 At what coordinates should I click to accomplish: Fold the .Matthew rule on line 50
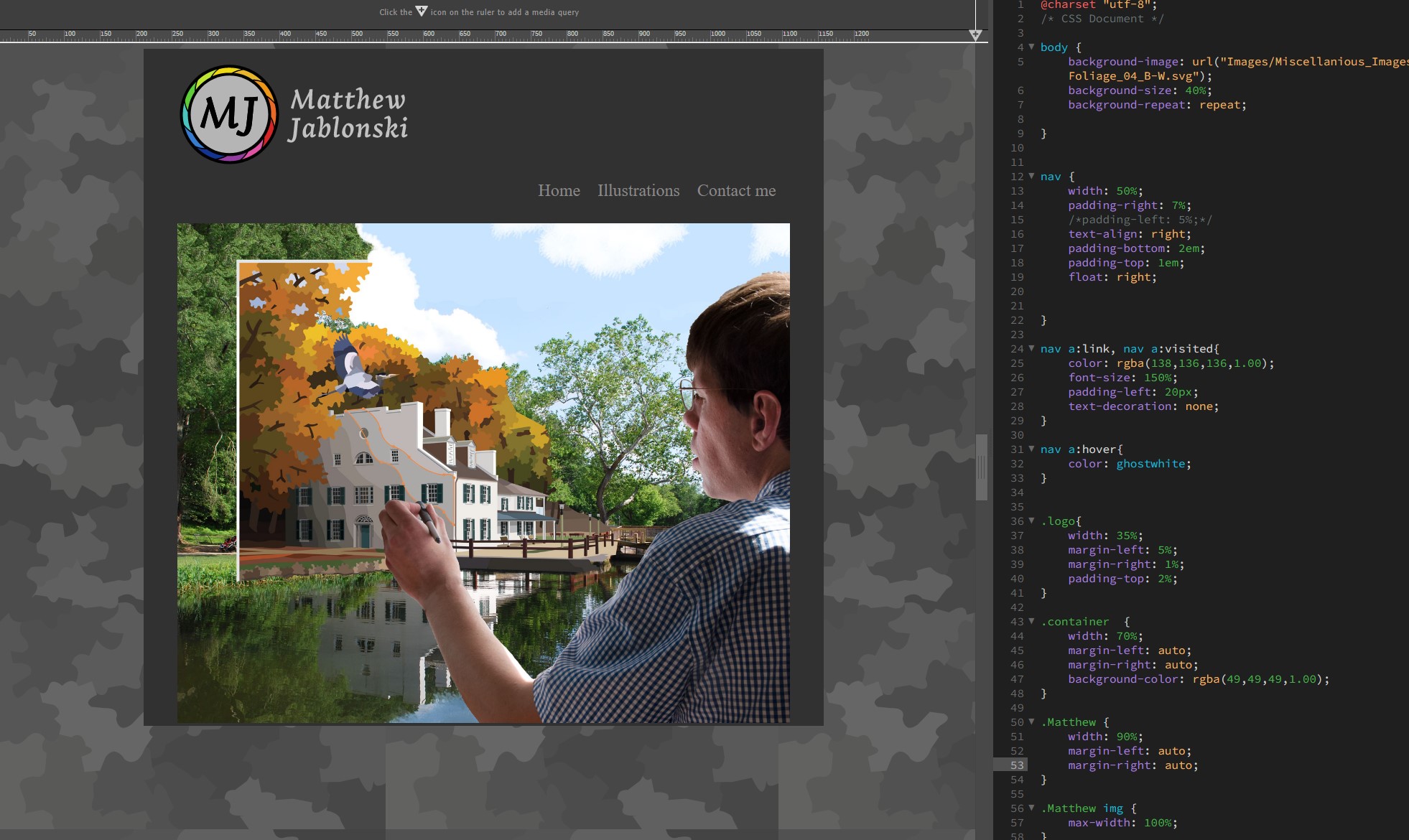pyautogui.click(x=1031, y=722)
